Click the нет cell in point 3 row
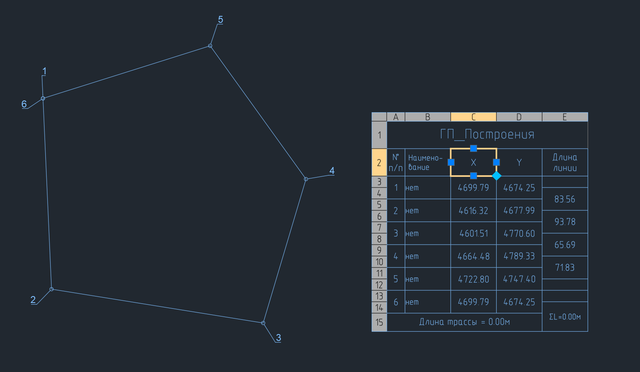The height and width of the screenshot is (372, 640). pyautogui.click(x=427, y=234)
